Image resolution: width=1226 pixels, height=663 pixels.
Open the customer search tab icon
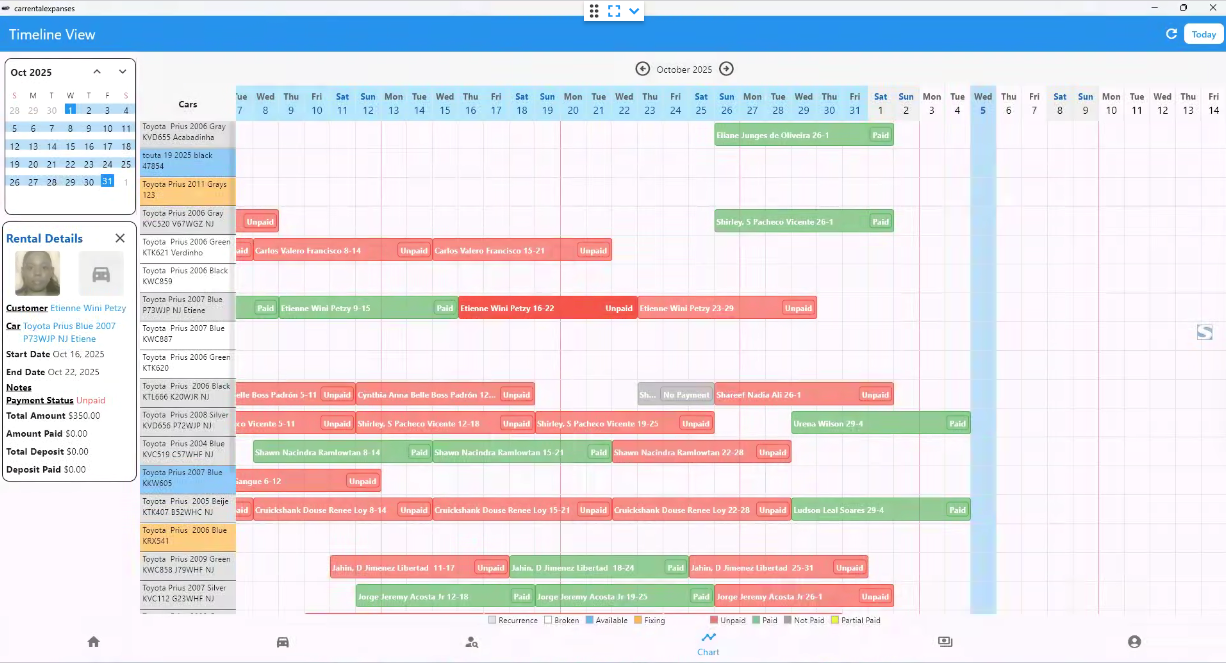point(471,642)
